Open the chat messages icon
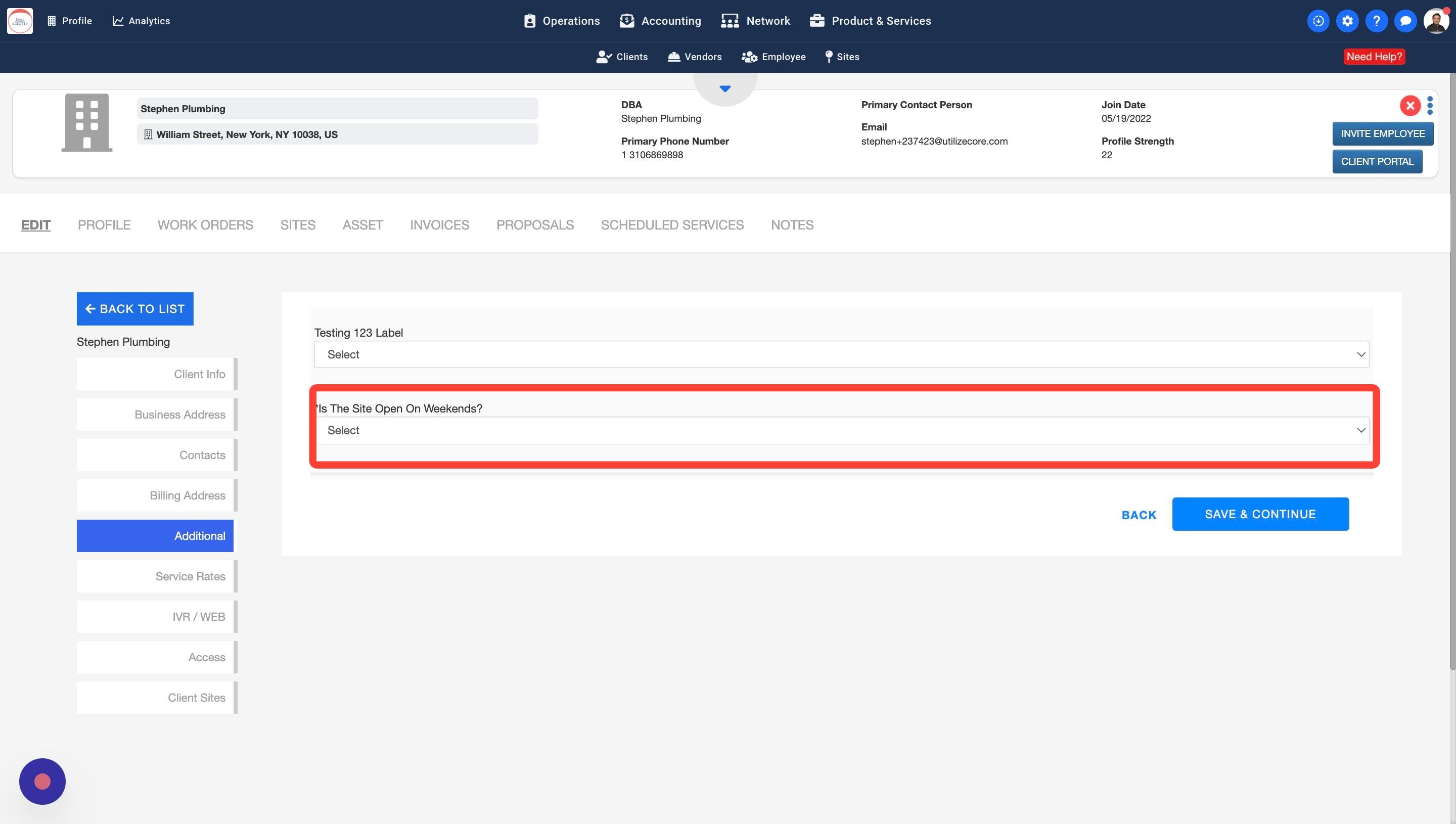Viewport: 1456px width, 824px height. click(x=1405, y=21)
